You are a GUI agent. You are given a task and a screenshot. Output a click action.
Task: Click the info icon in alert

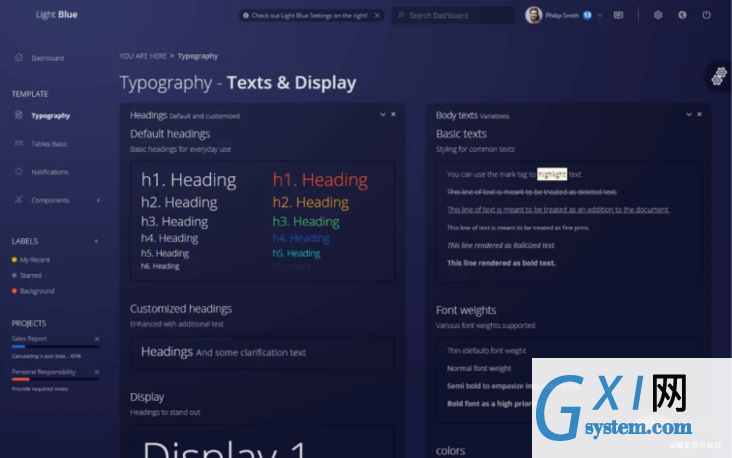(246, 15)
